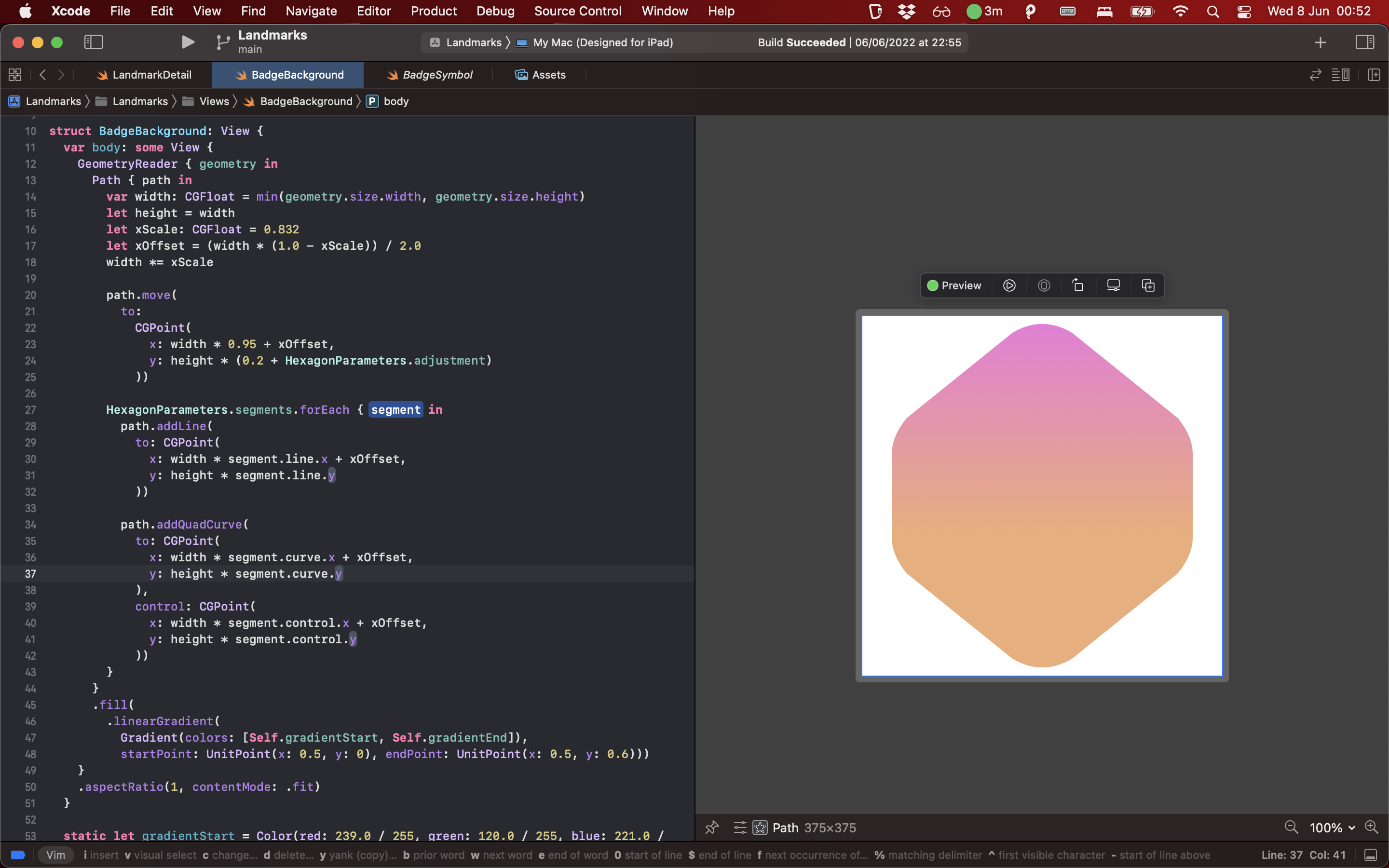
Task: Toggle the navigator sidebar visibility
Action: [x=94, y=42]
